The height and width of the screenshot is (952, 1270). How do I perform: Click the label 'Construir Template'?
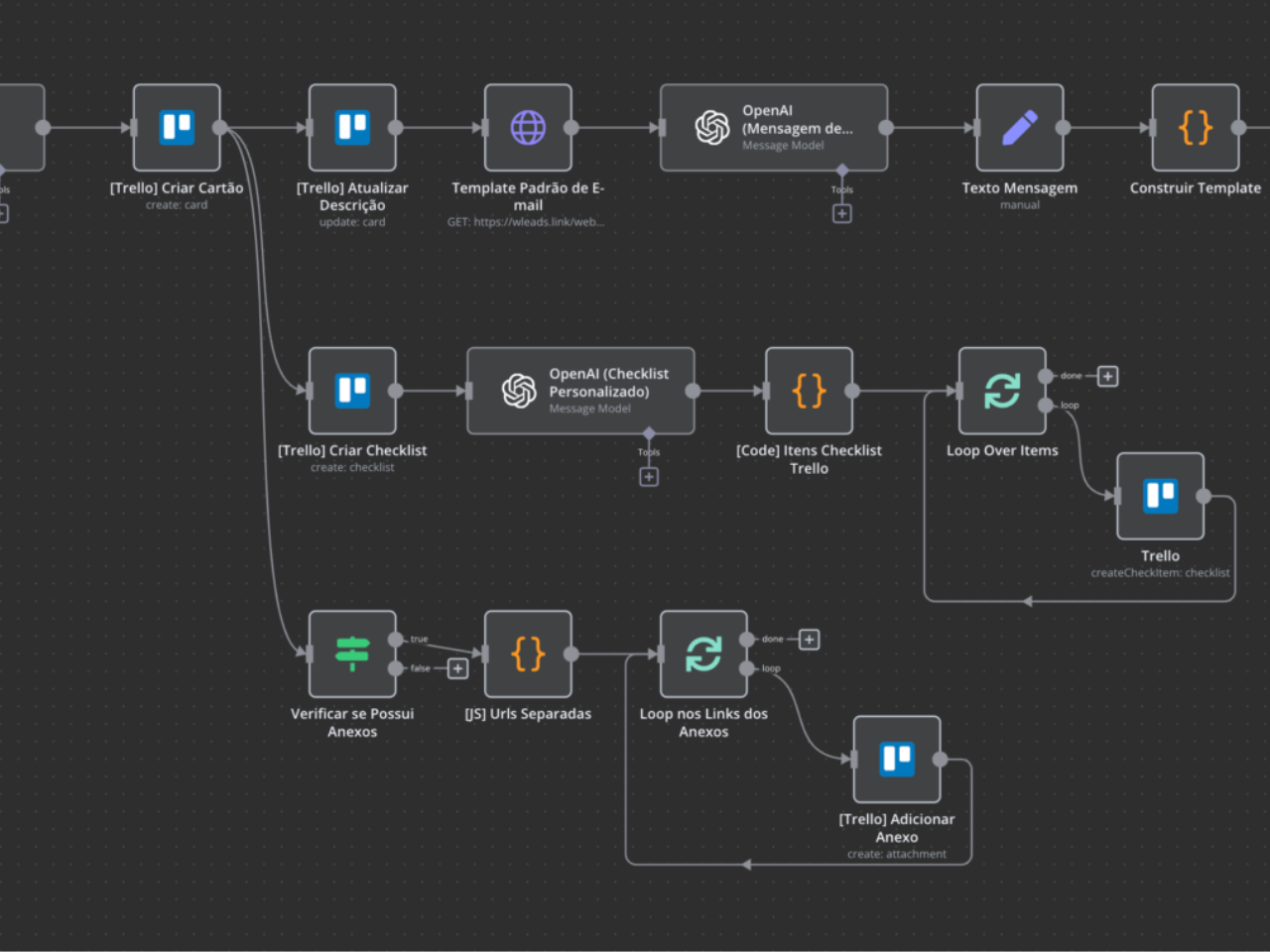point(1196,187)
